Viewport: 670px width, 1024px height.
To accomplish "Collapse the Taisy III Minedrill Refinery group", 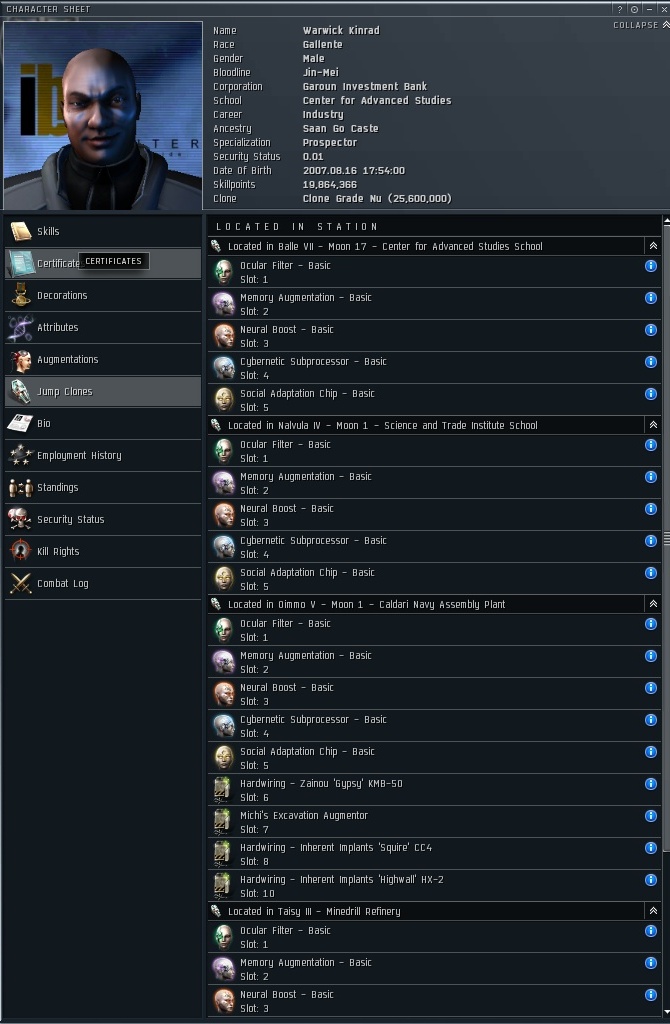I will [653, 911].
